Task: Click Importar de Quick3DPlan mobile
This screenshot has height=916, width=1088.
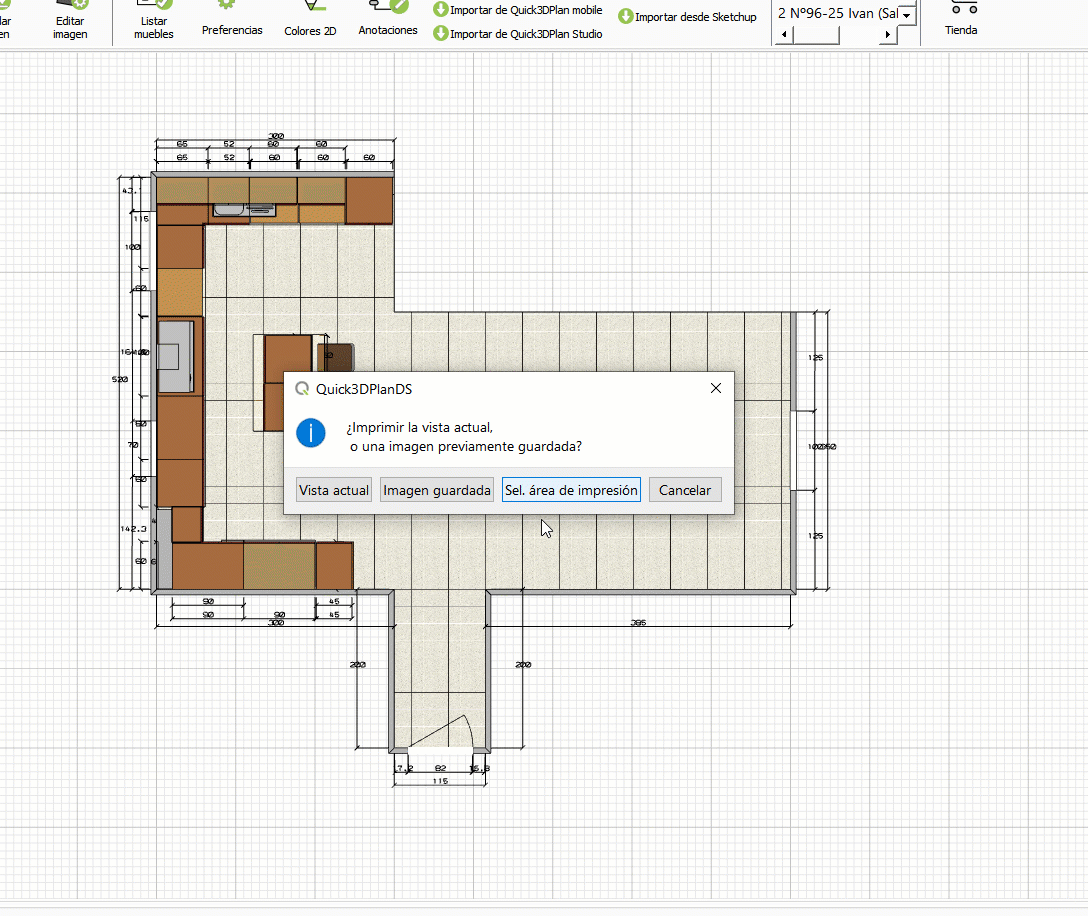Action: (x=518, y=10)
